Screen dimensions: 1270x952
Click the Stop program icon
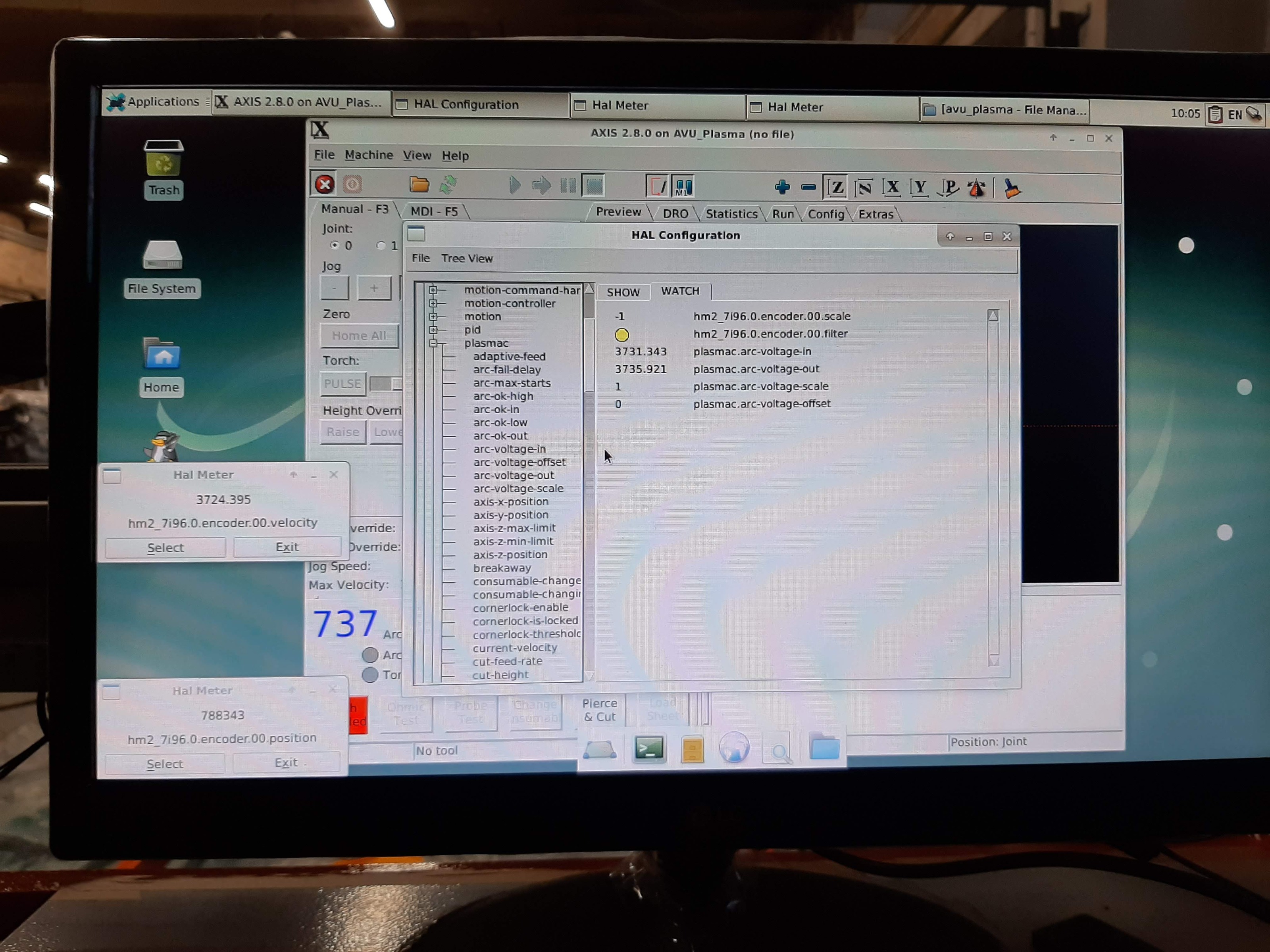pyautogui.click(x=594, y=186)
